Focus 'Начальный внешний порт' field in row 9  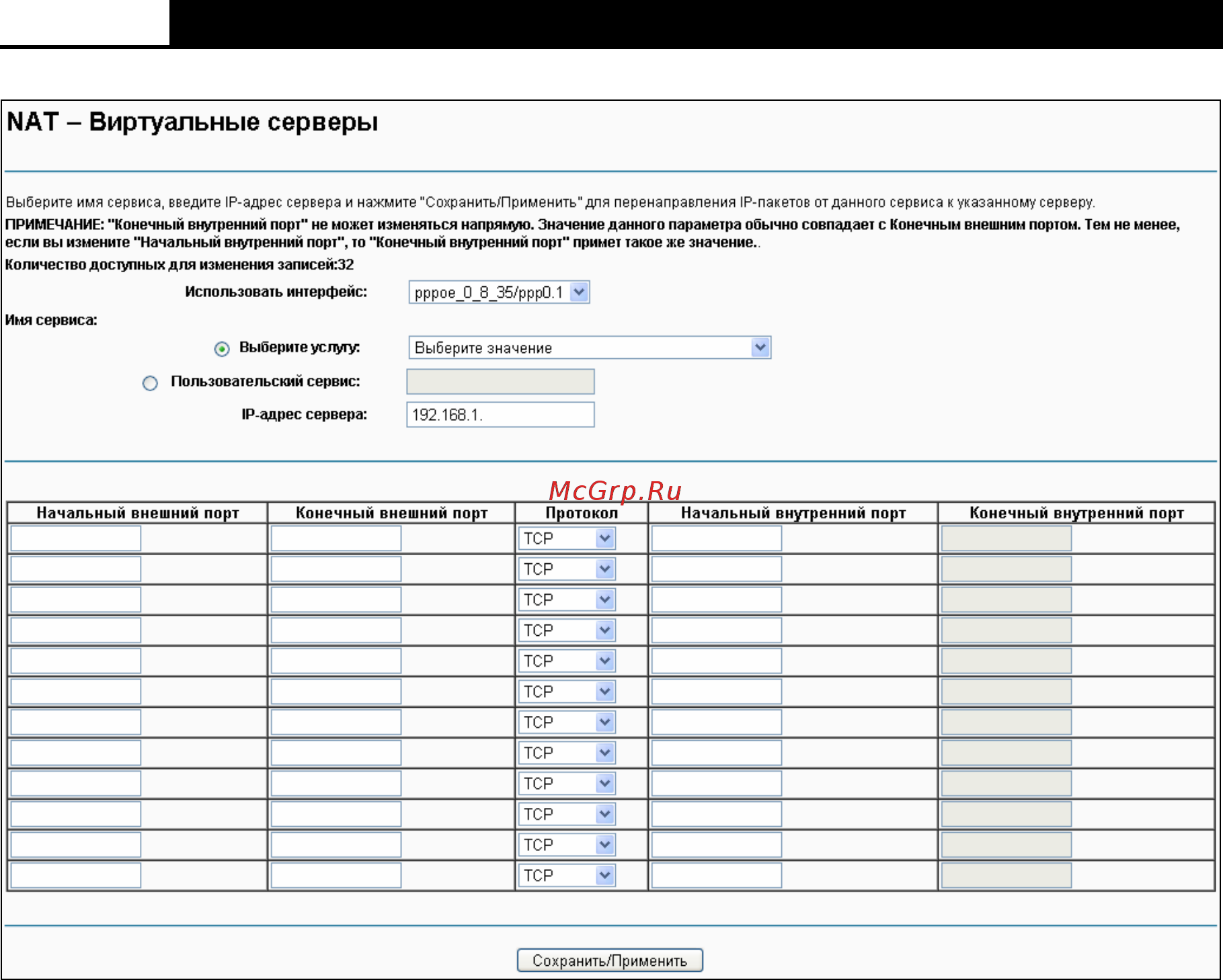pyautogui.click(x=76, y=784)
